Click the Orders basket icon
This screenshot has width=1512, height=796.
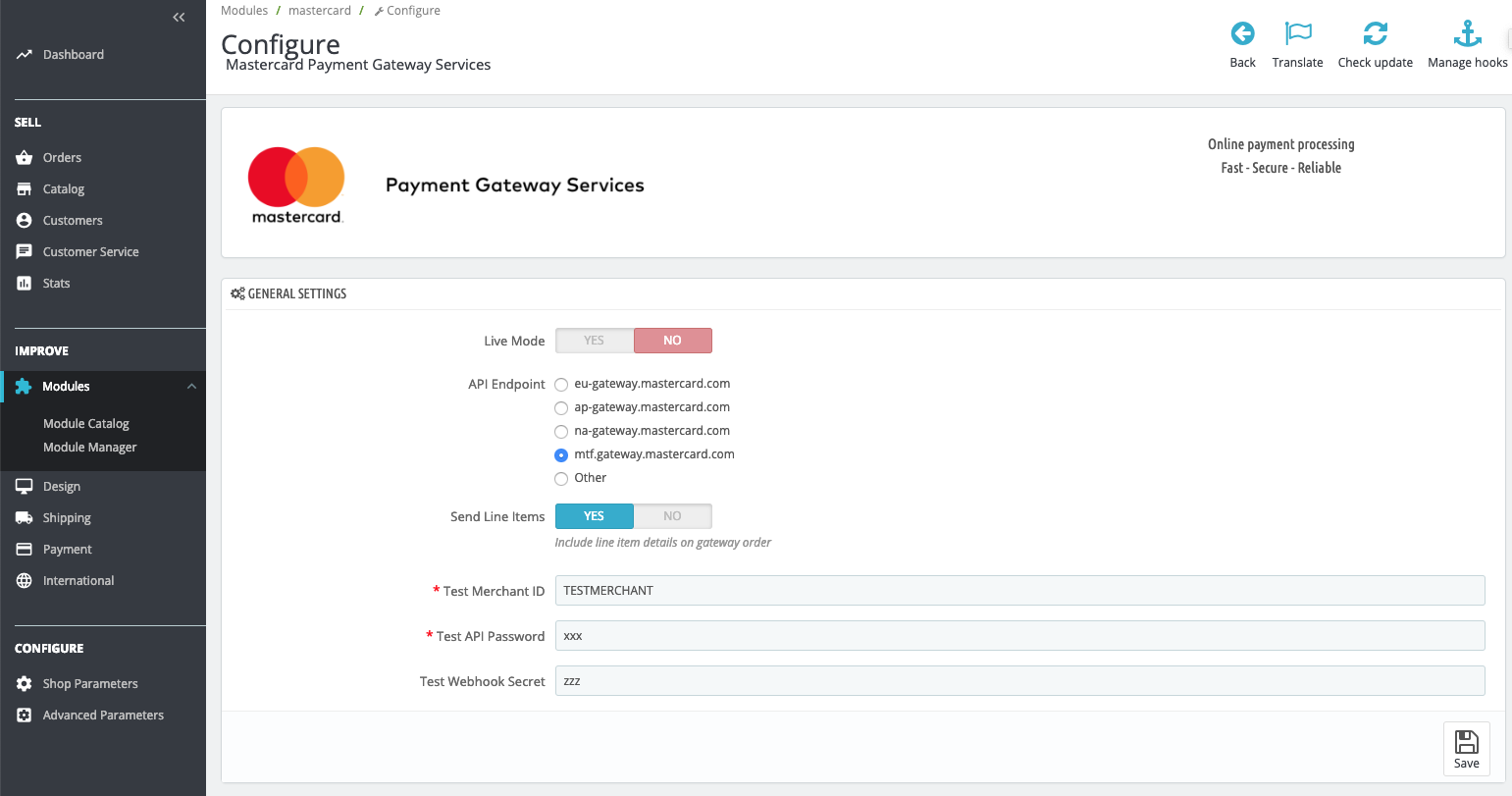(25, 157)
